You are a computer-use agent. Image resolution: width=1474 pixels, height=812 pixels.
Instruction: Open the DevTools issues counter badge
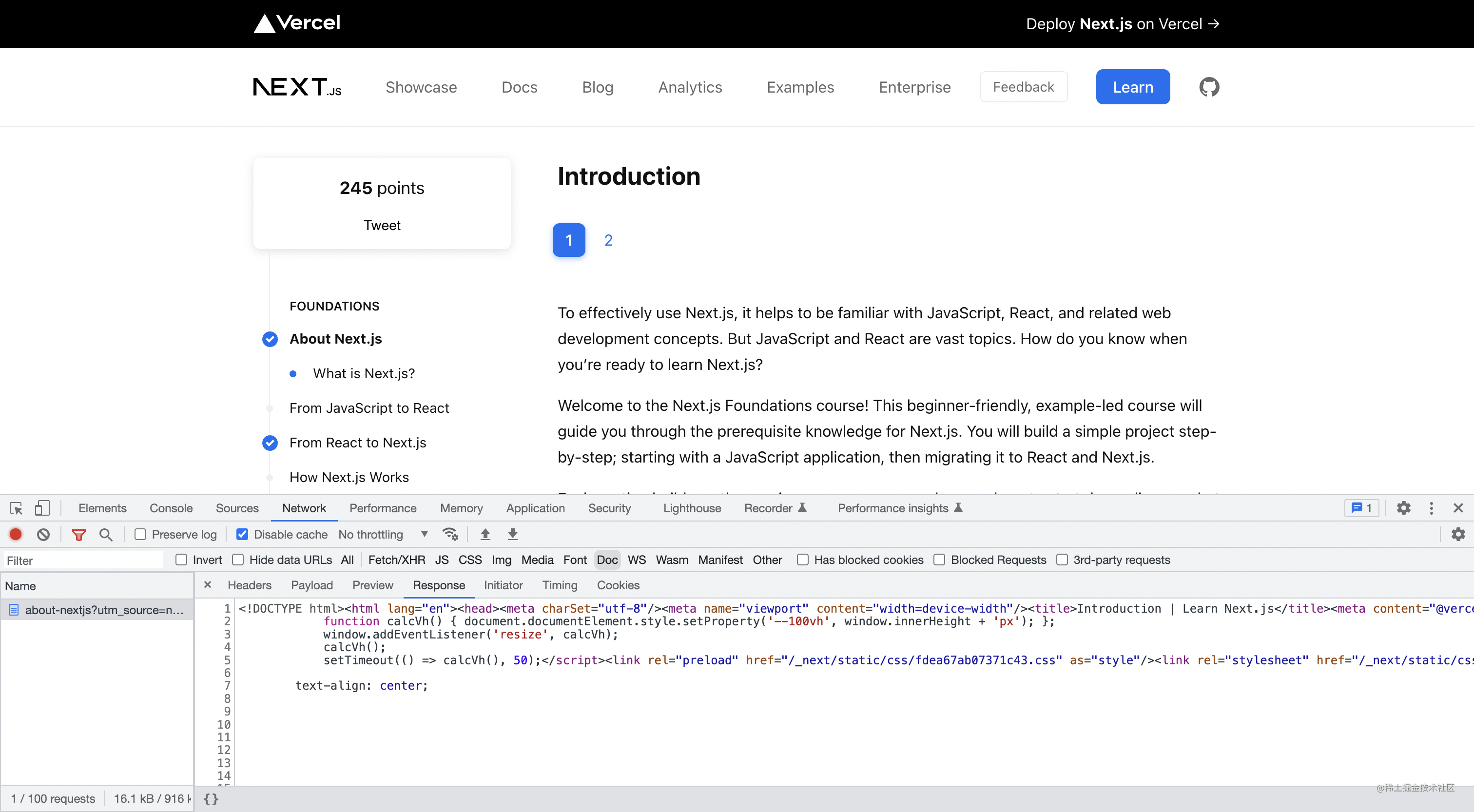pyautogui.click(x=1361, y=508)
